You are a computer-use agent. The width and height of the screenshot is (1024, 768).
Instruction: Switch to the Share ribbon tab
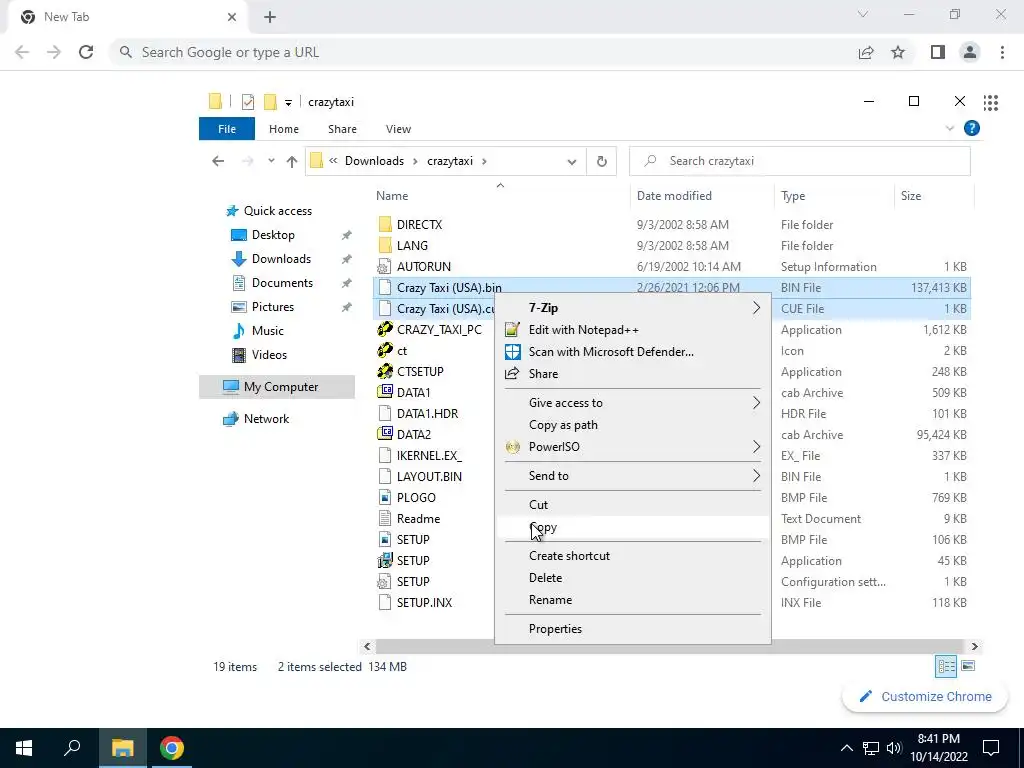coord(342,129)
